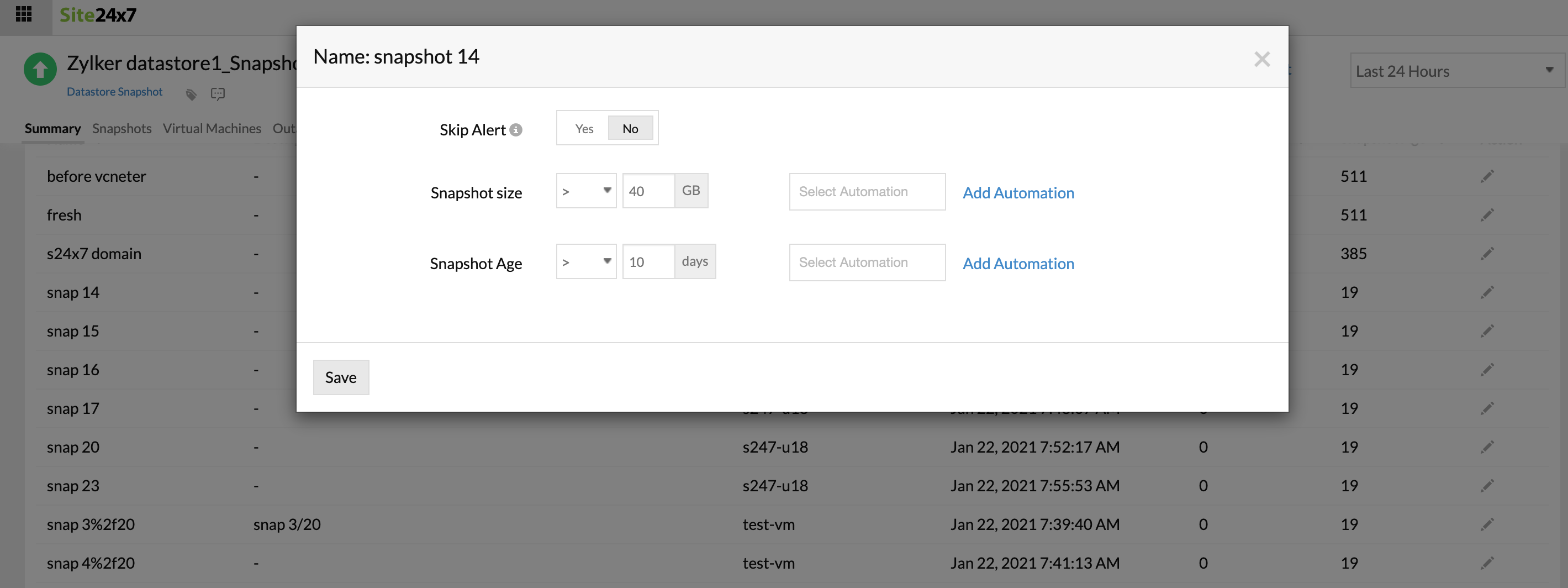The image size is (1568, 588).
Task: Expand the Last 24 Hours time dropdown
Action: (x=1455, y=71)
